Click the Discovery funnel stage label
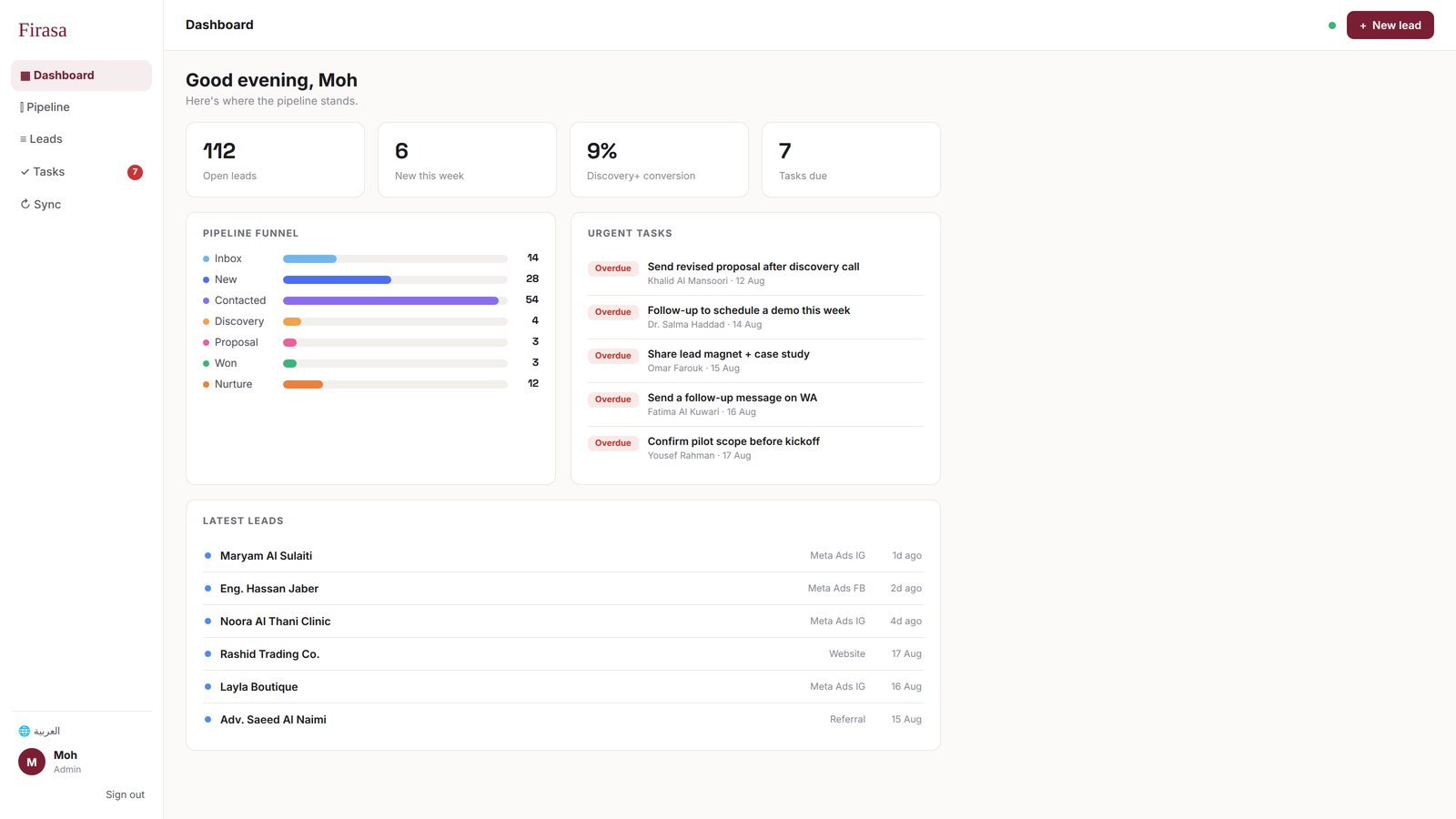The height and width of the screenshot is (819, 1456). click(x=239, y=321)
